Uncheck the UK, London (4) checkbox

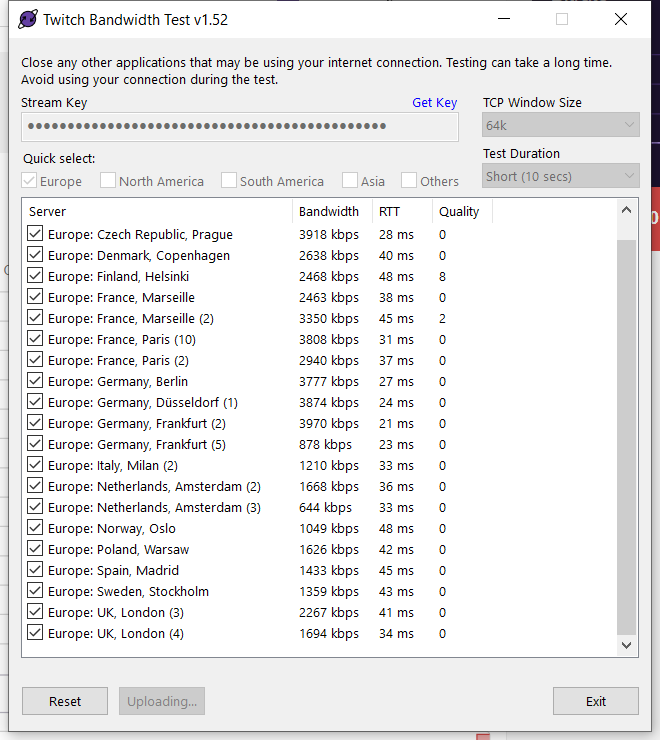[35, 632]
